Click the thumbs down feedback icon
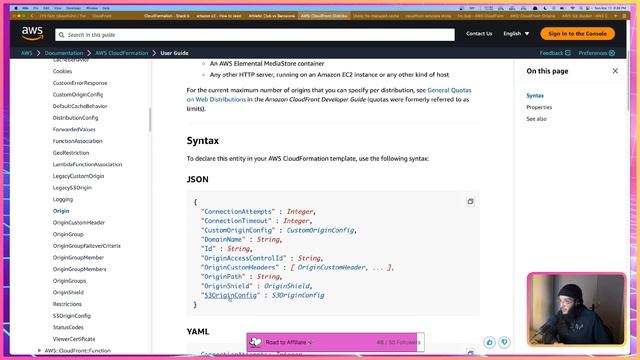Screen dimensions: 640x360 (504, 342)
